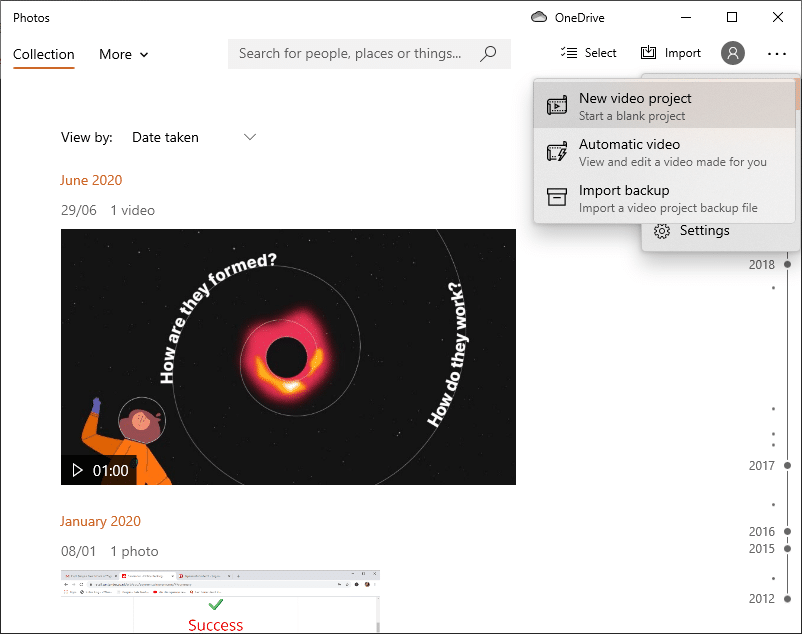Image resolution: width=802 pixels, height=634 pixels.
Task: Play the 01:00 video clip
Action: tap(77, 470)
